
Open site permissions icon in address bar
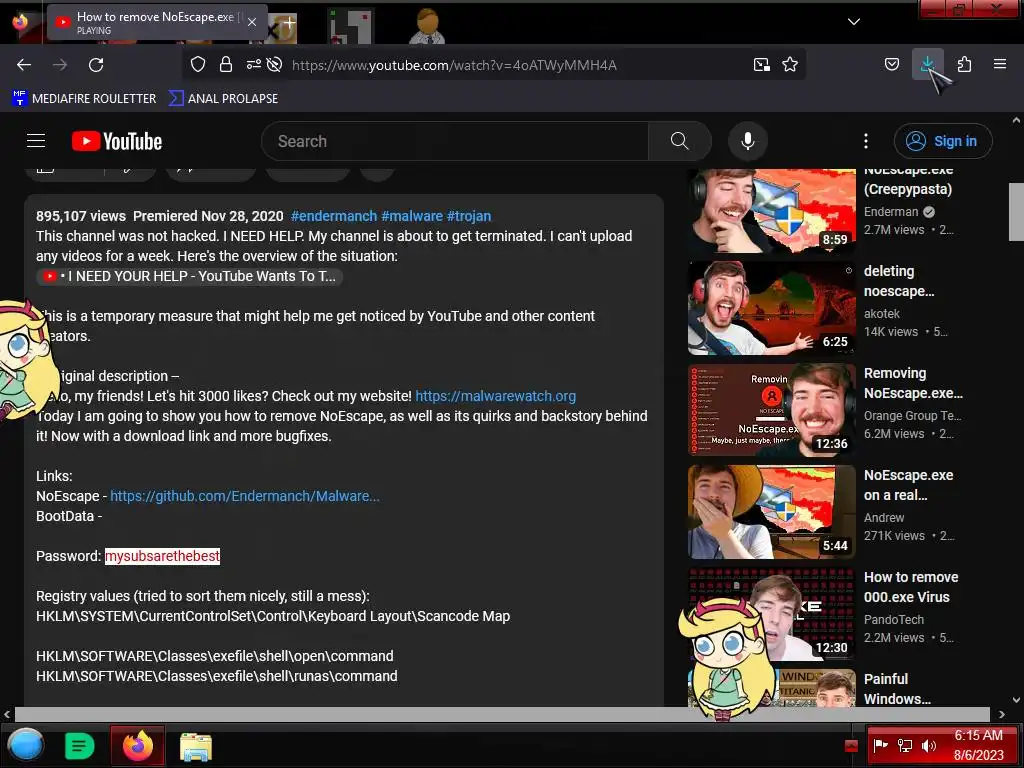tap(253, 64)
